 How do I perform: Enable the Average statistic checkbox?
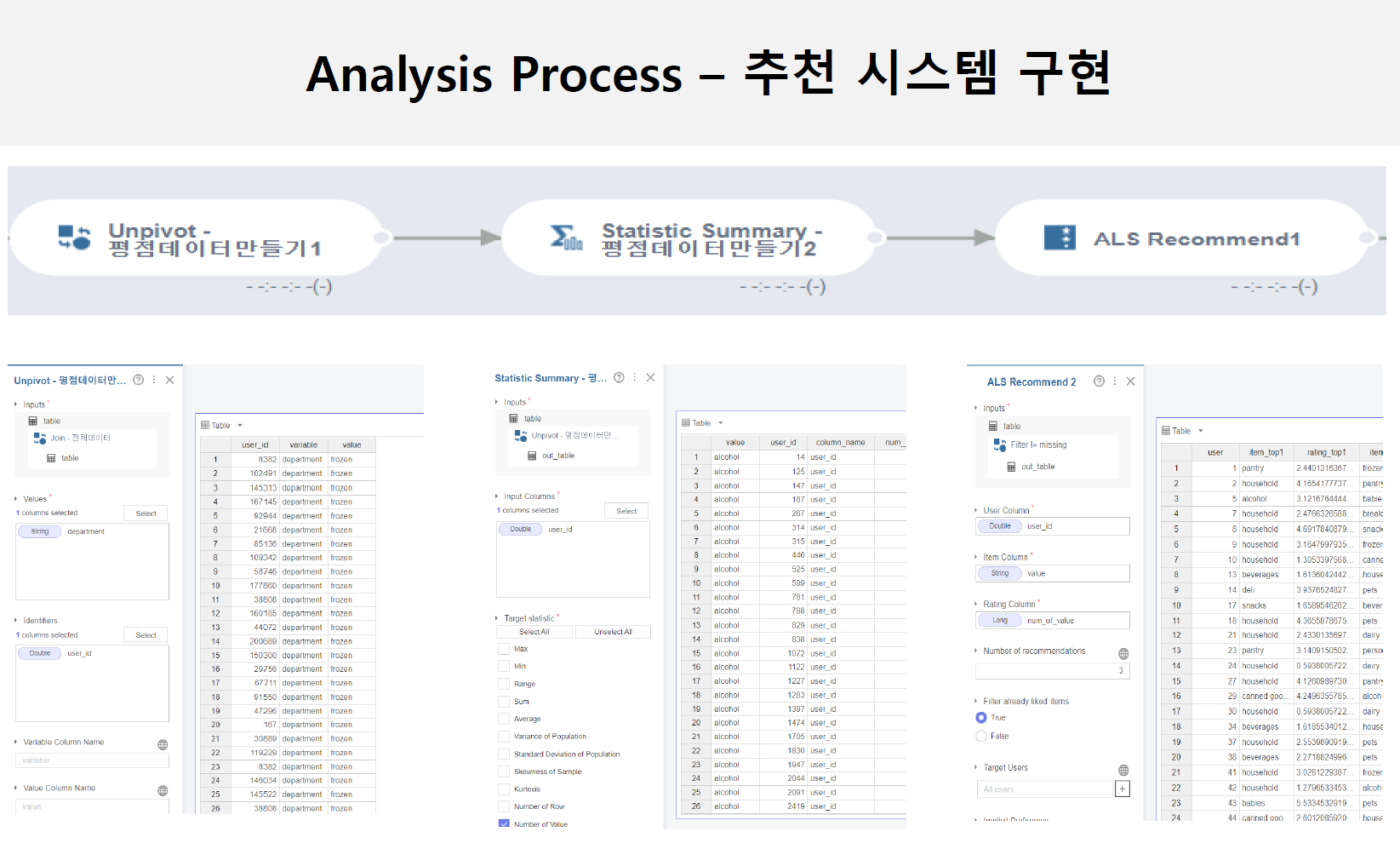504,719
